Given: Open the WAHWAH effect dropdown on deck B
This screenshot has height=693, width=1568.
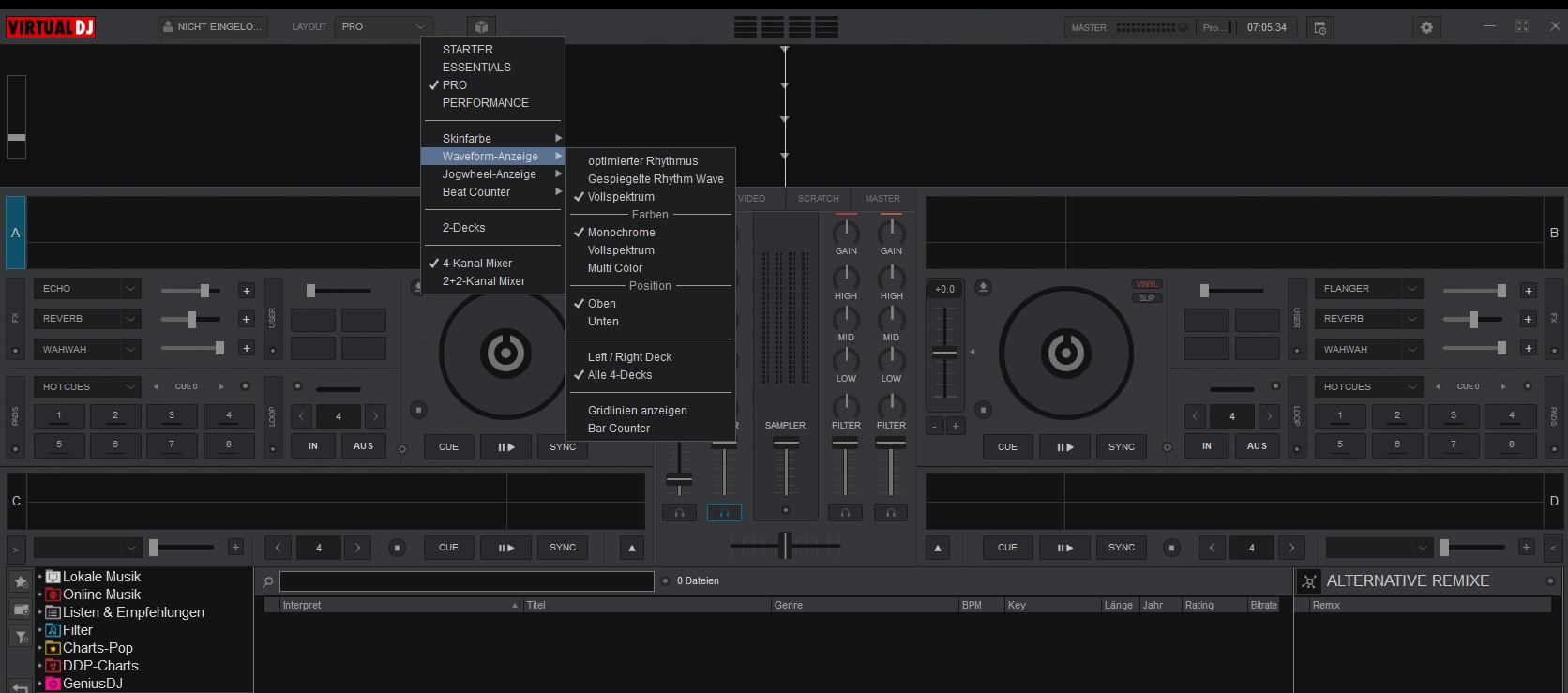Looking at the screenshot, I should (1368, 350).
